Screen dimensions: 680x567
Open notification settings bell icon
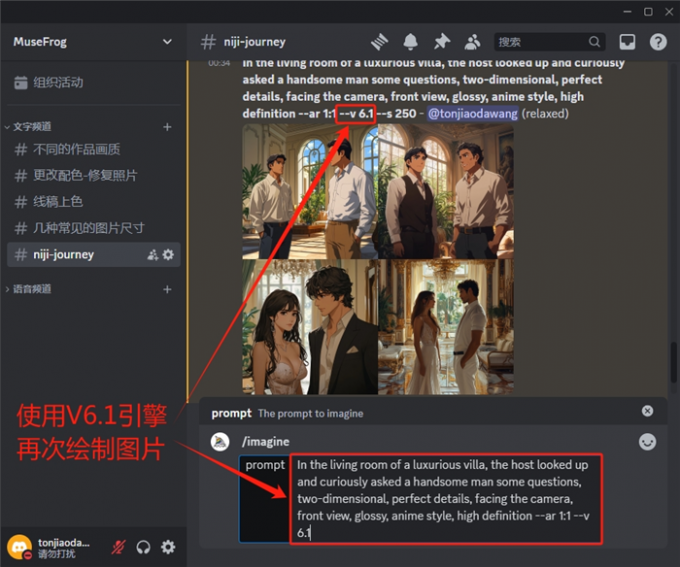[x=410, y=42]
